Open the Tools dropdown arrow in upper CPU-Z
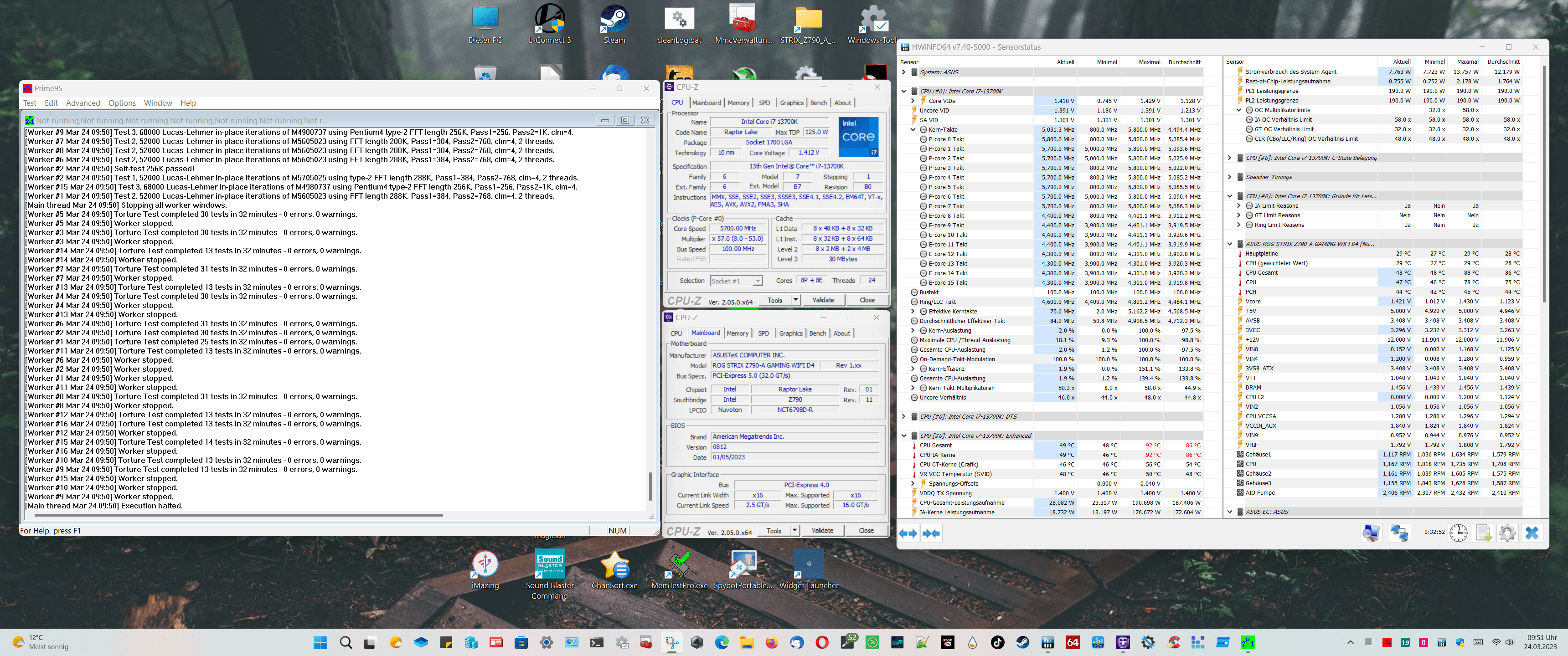The width and height of the screenshot is (1568, 656). coord(795,300)
